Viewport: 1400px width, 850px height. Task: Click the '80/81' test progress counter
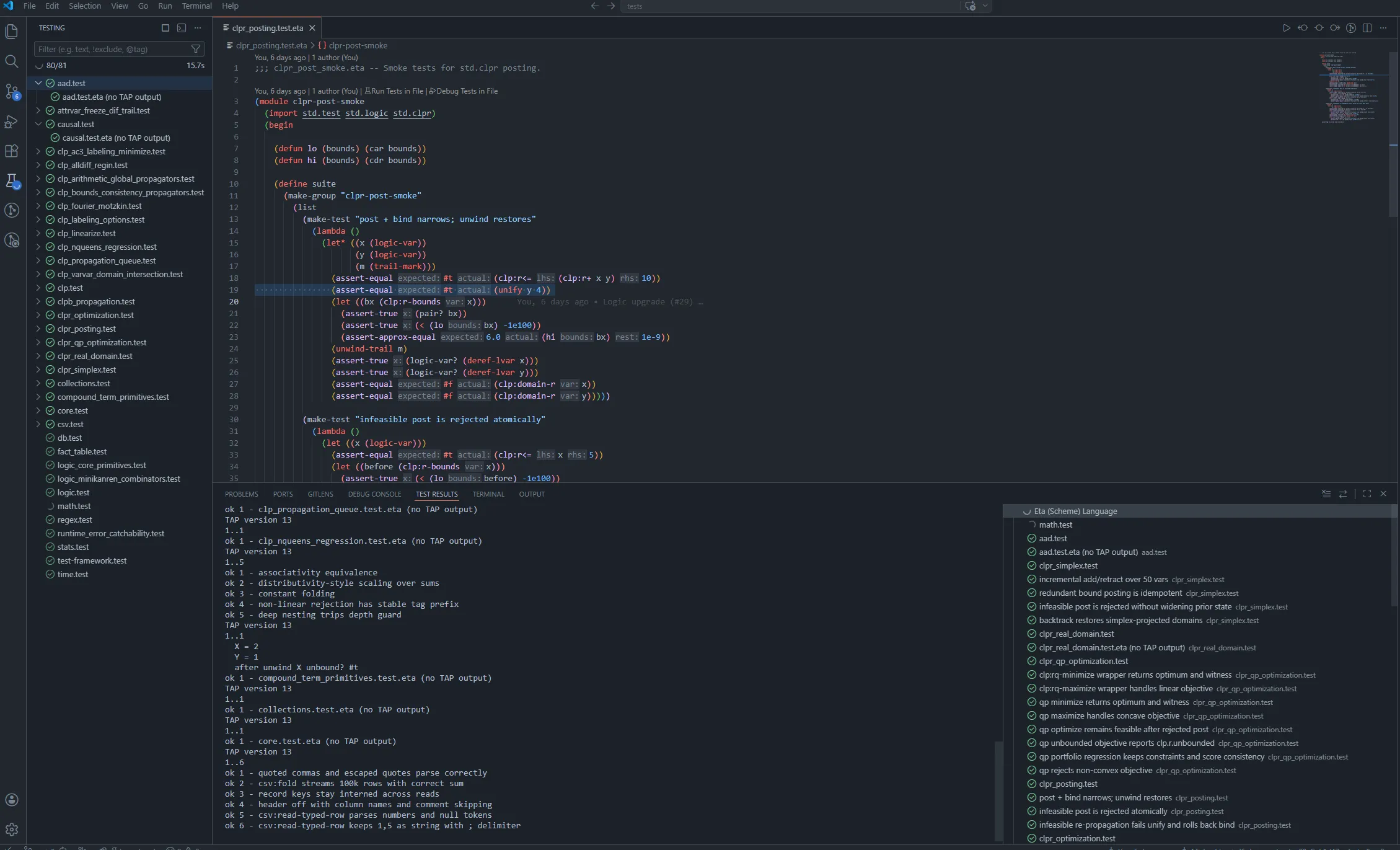[56, 65]
